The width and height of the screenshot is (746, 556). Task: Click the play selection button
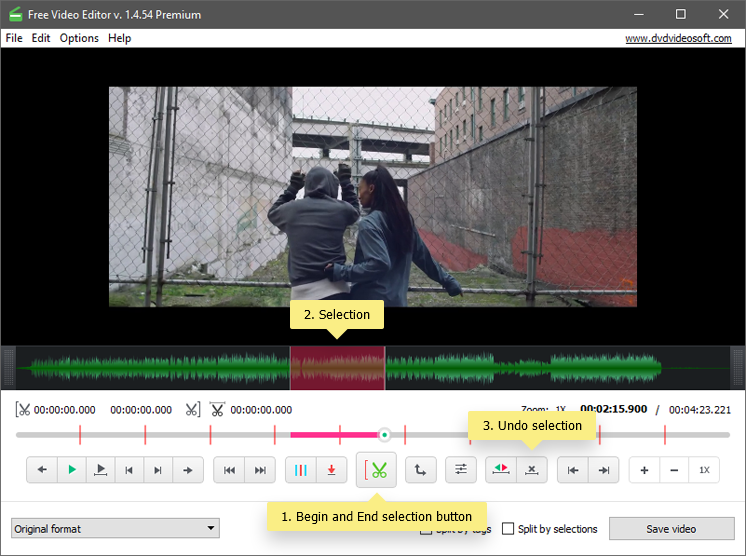coord(100,470)
